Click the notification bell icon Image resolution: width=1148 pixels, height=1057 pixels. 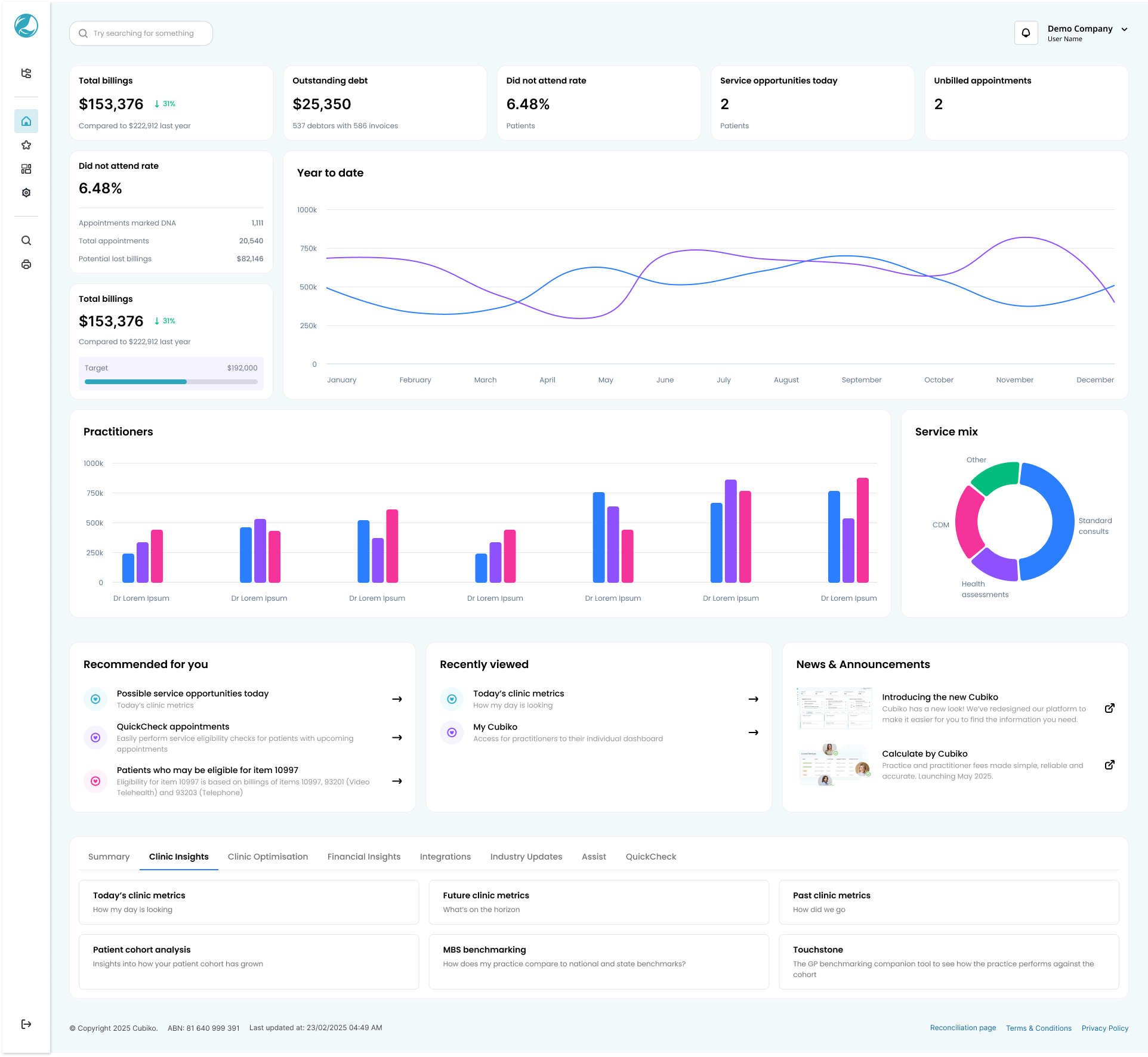pyautogui.click(x=1026, y=33)
